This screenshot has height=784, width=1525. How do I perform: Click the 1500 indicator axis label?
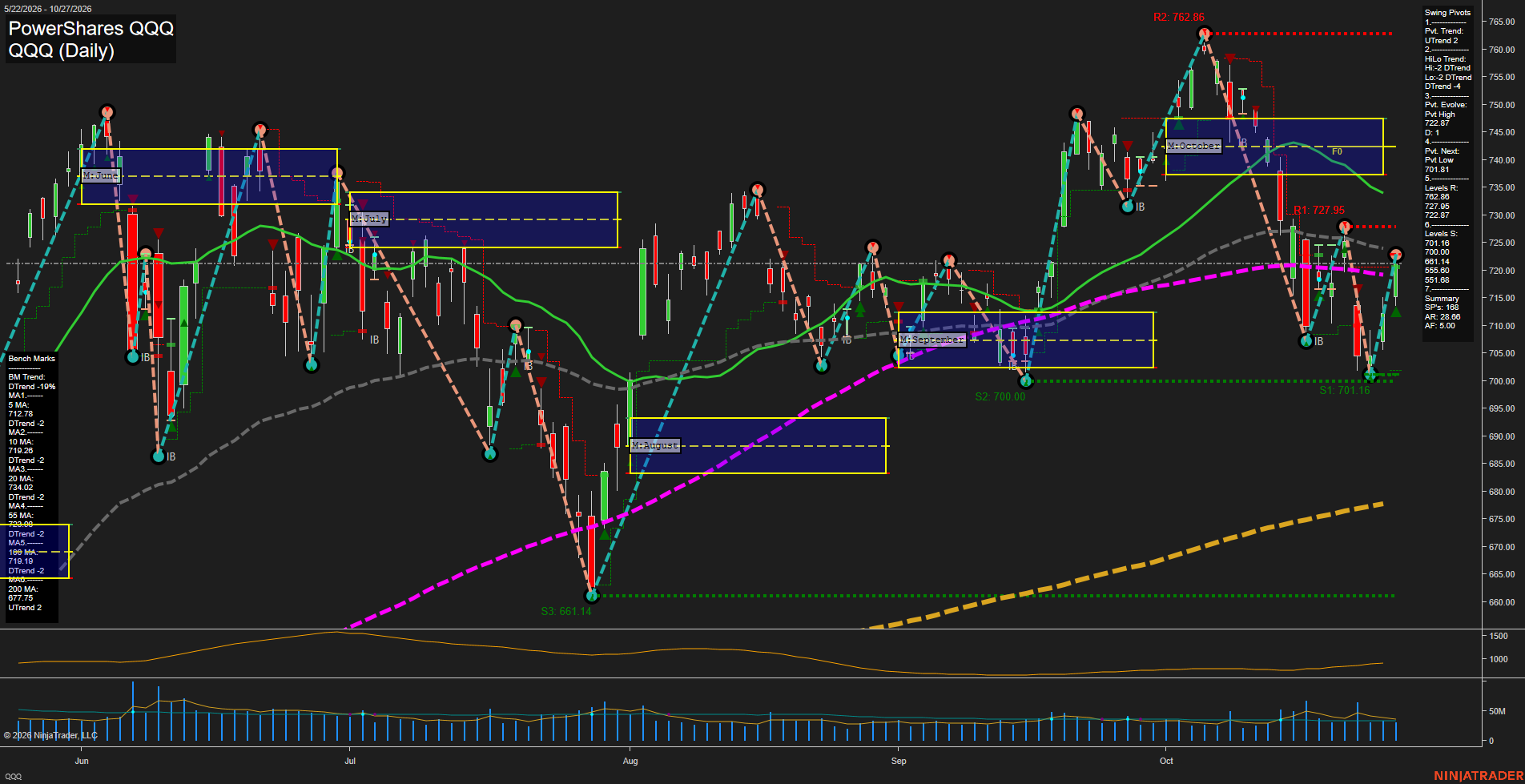point(1499,636)
